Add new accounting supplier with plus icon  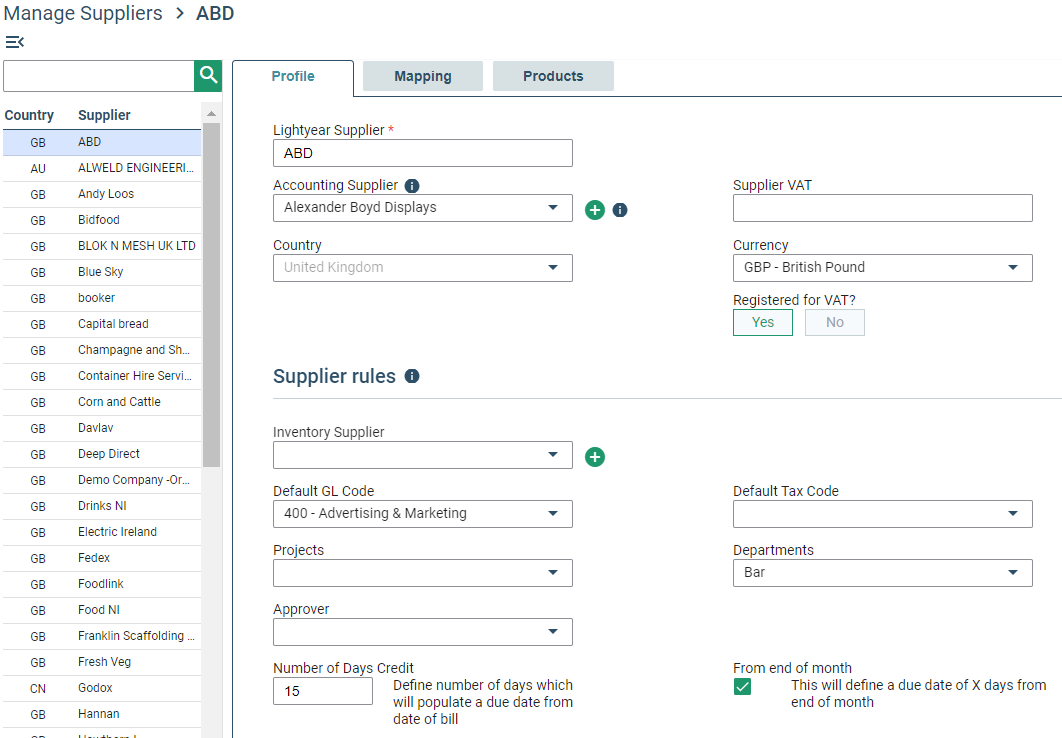[x=595, y=209]
